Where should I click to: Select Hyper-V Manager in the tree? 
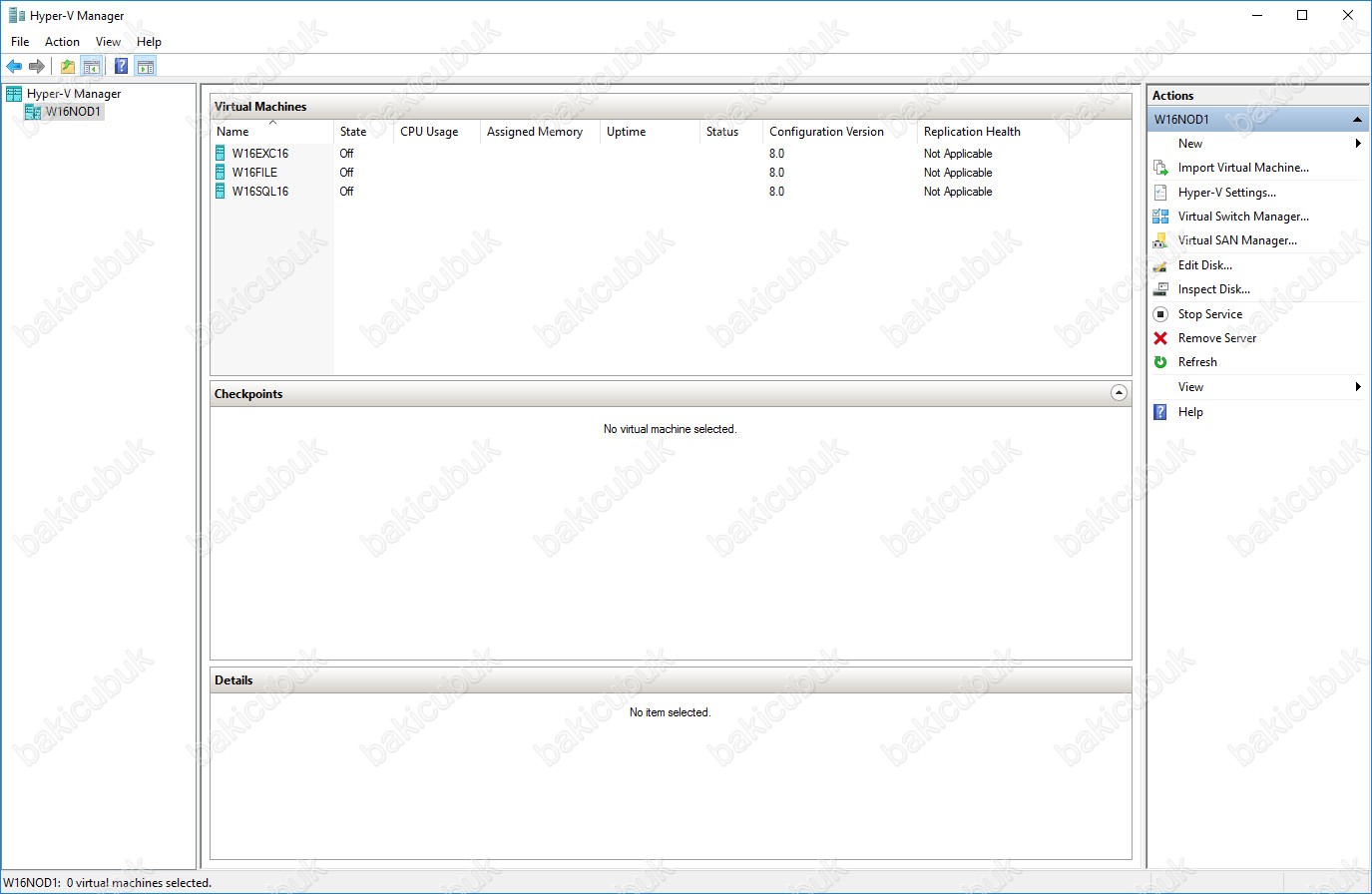pyautogui.click(x=74, y=94)
